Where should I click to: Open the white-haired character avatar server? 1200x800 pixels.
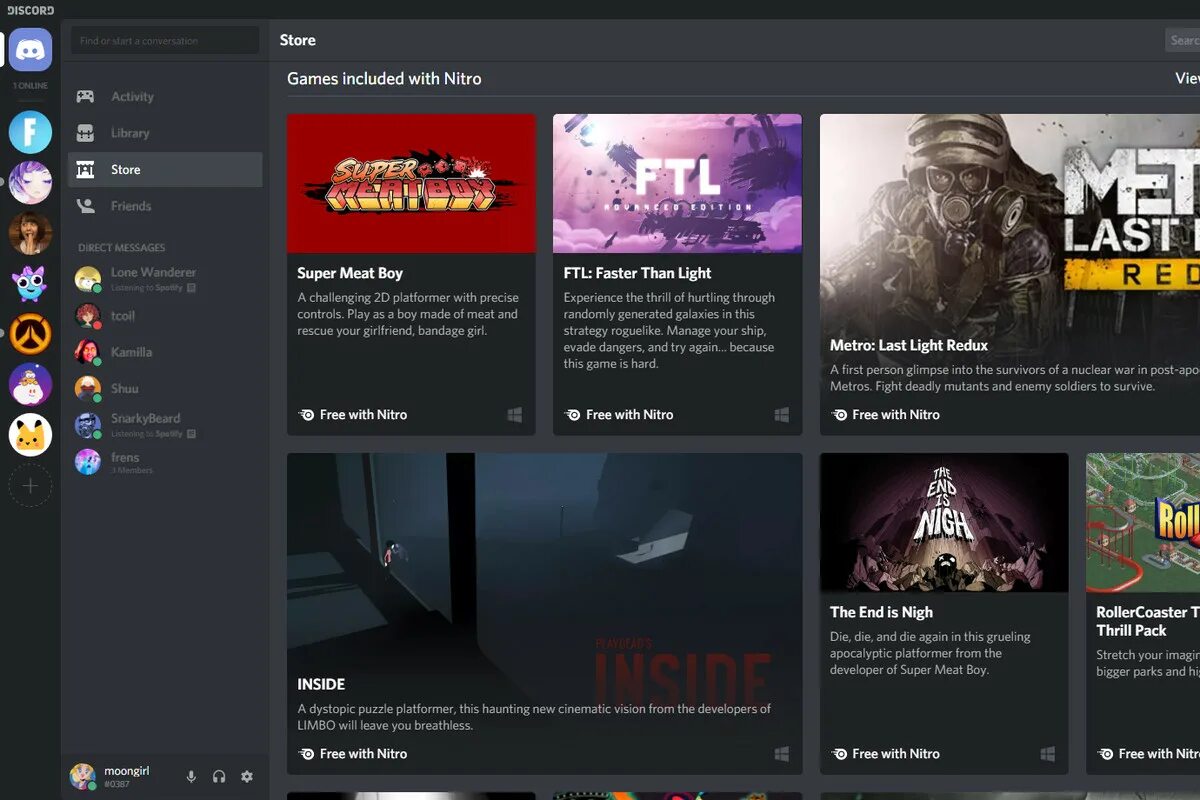coord(30,384)
